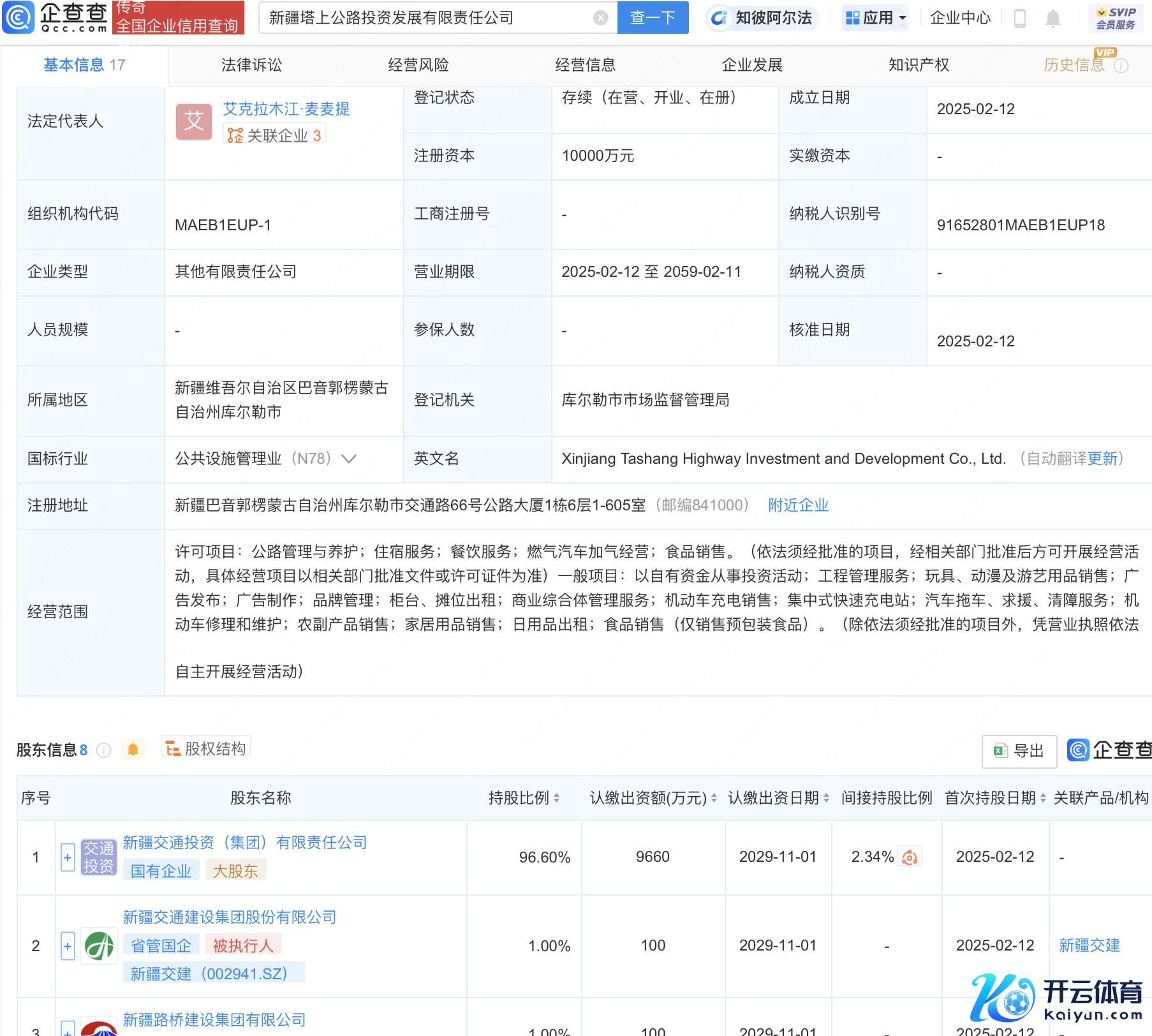Click shareholder info alert bell icon
The height and width of the screenshot is (1036, 1152).
coord(133,750)
